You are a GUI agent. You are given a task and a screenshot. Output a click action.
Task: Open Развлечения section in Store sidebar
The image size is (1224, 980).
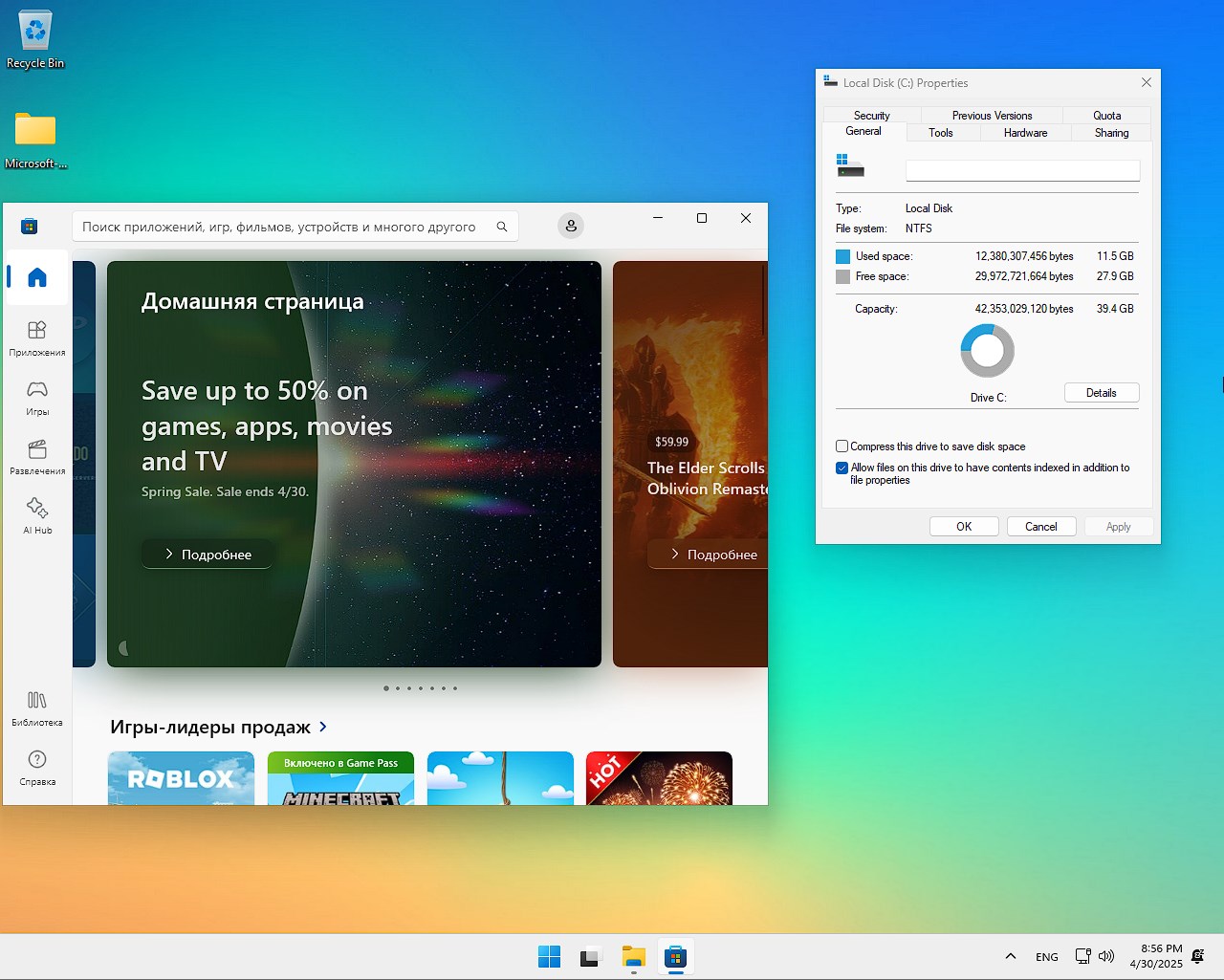point(37,457)
